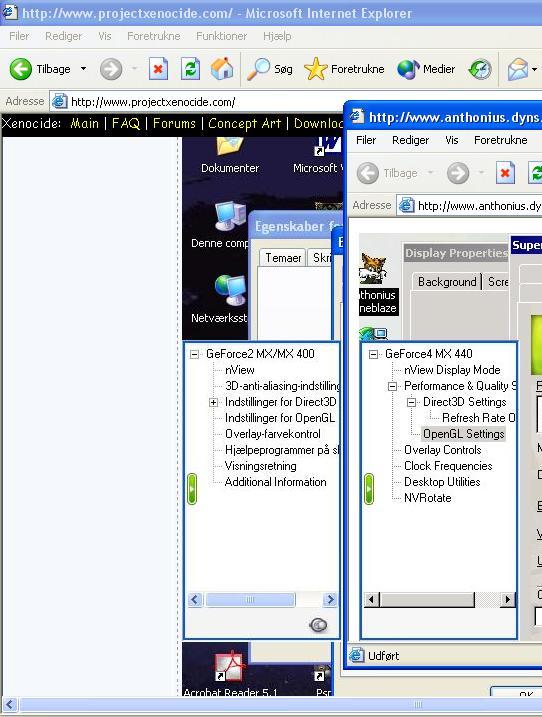
Task: Open the Hjælp menu
Action: [x=277, y=36]
